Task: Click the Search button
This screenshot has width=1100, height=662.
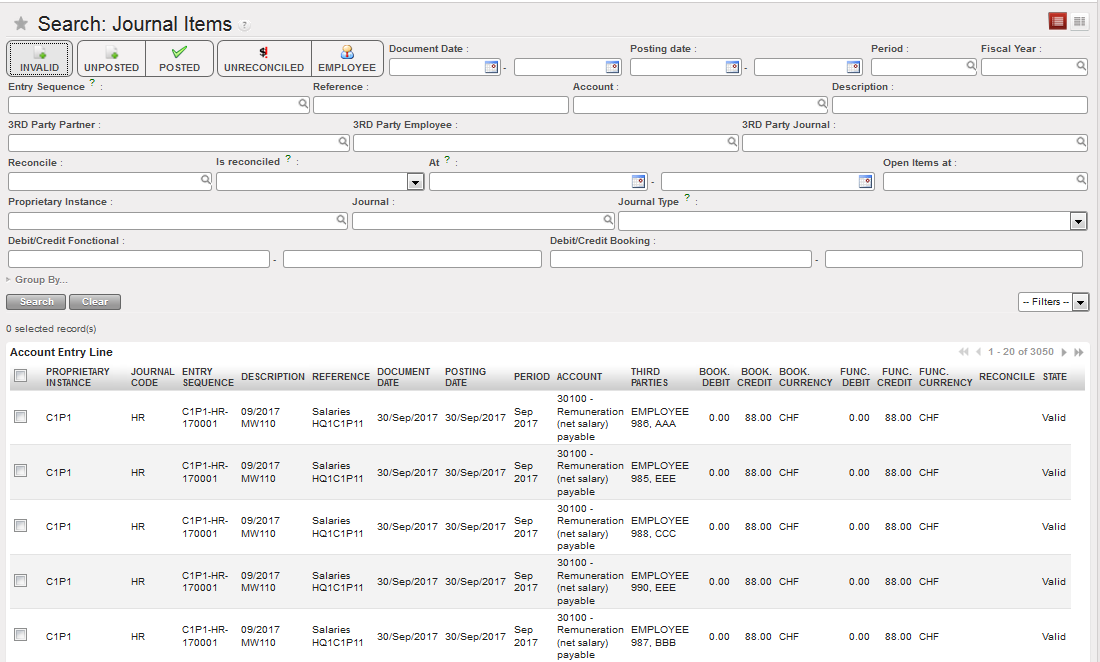Action: pos(37,302)
